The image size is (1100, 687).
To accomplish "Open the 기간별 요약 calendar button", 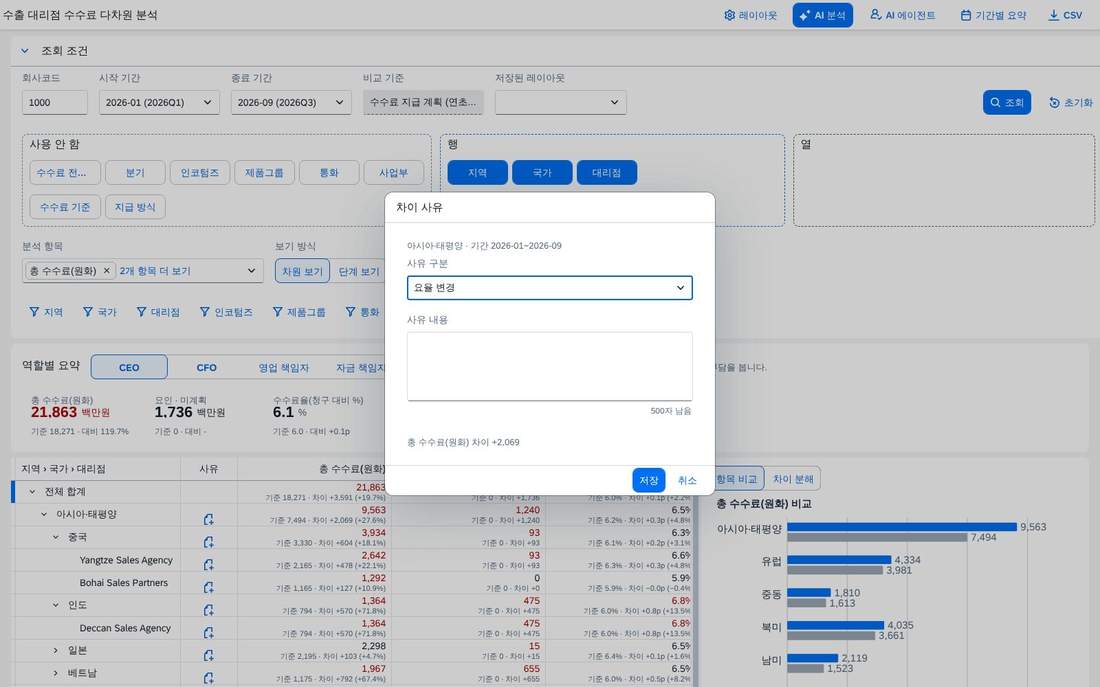I will (993, 15).
